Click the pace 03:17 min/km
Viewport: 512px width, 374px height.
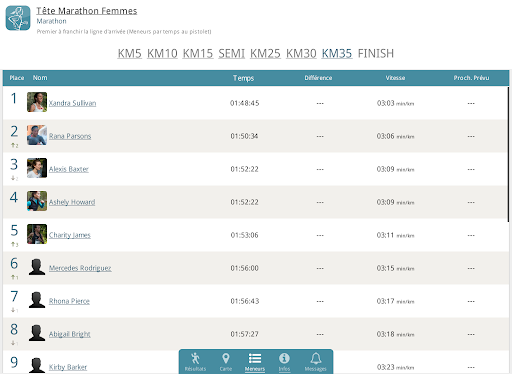click(395, 301)
